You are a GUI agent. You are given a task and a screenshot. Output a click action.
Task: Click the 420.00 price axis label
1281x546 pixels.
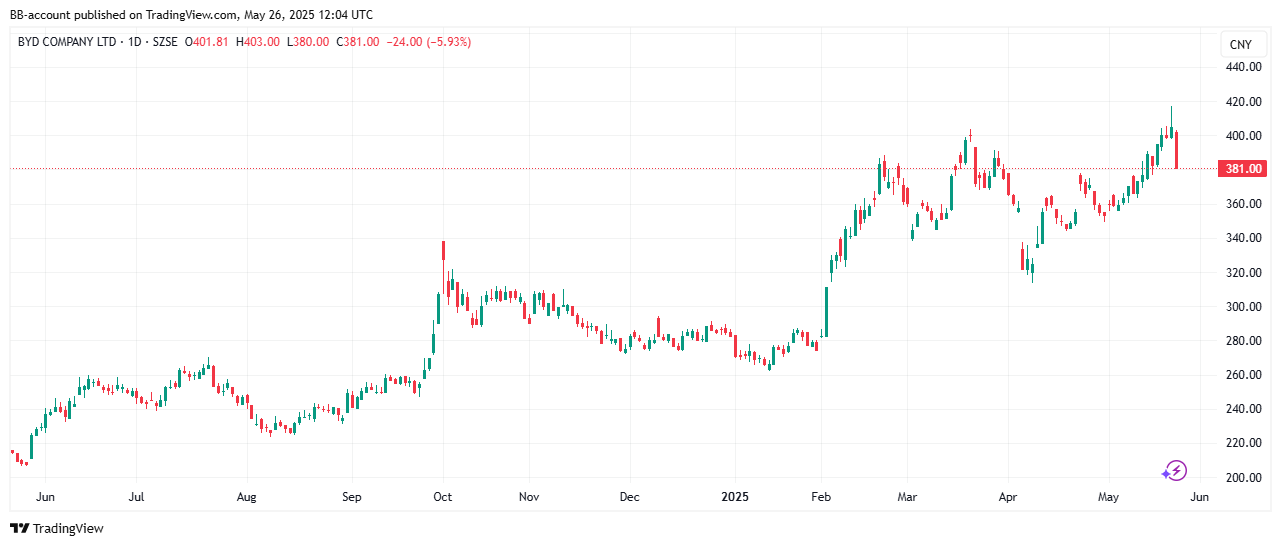[x=1246, y=101]
